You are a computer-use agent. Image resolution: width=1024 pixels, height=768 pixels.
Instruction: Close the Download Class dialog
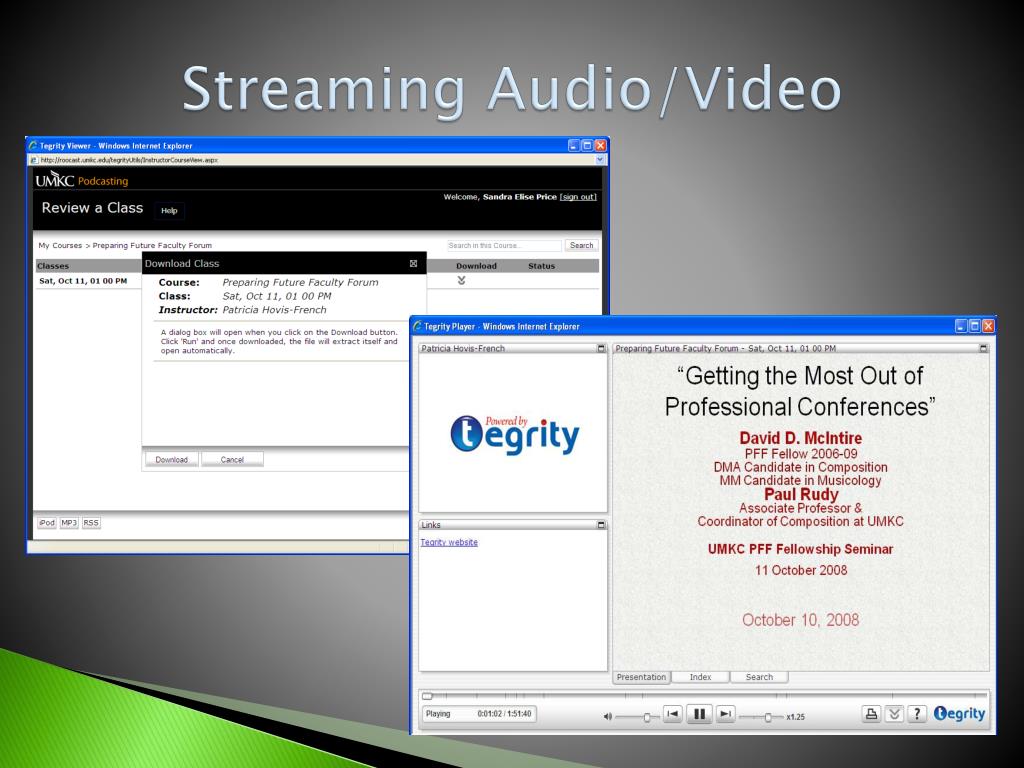coord(413,263)
